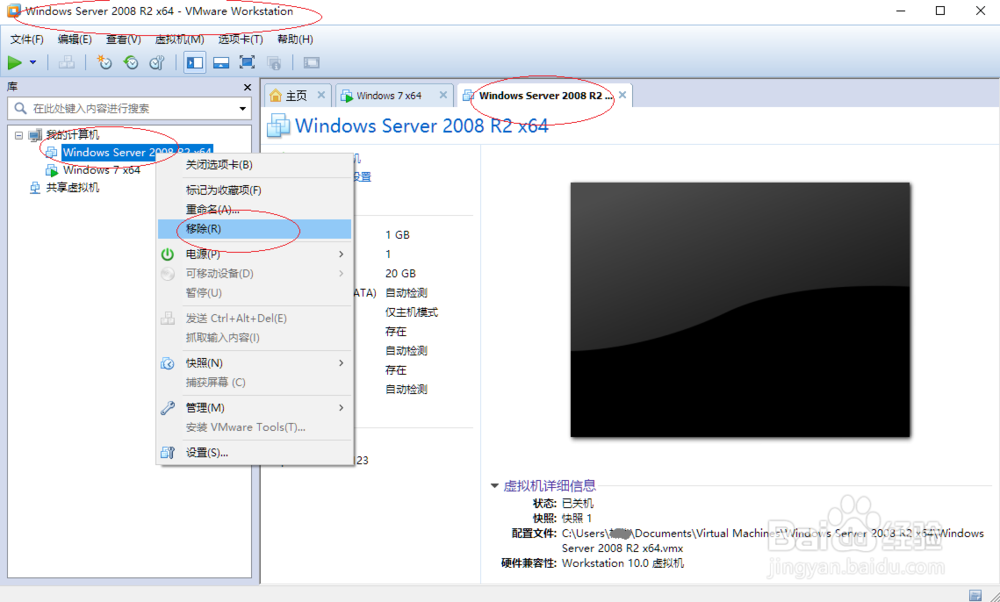Click the console view toolbar icon
Image resolution: width=1000 pixels, height=602 pixels.
pyautogui.click(x=311, y=62)
